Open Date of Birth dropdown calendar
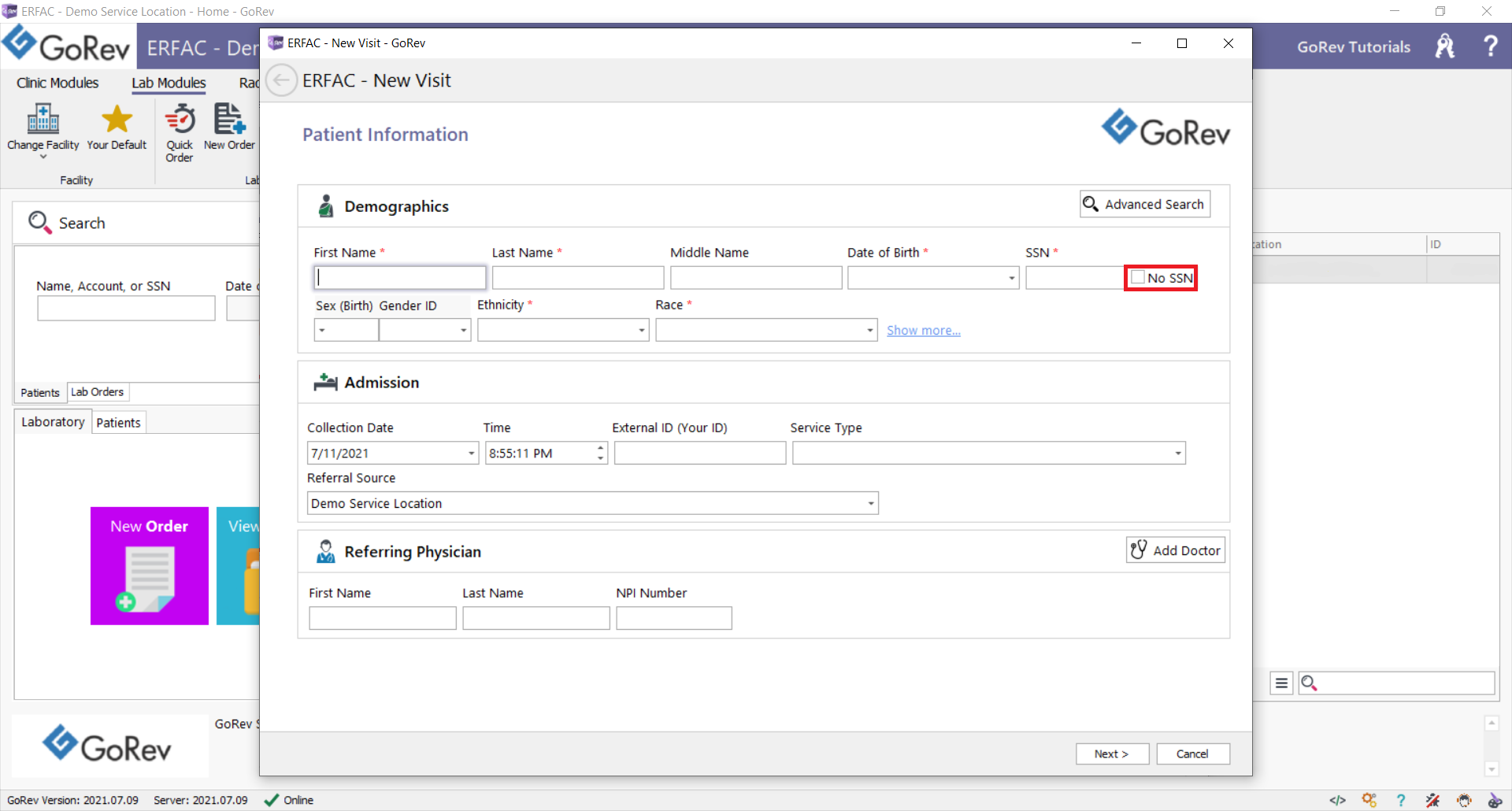1512x811 pixels. (1011, 278)
